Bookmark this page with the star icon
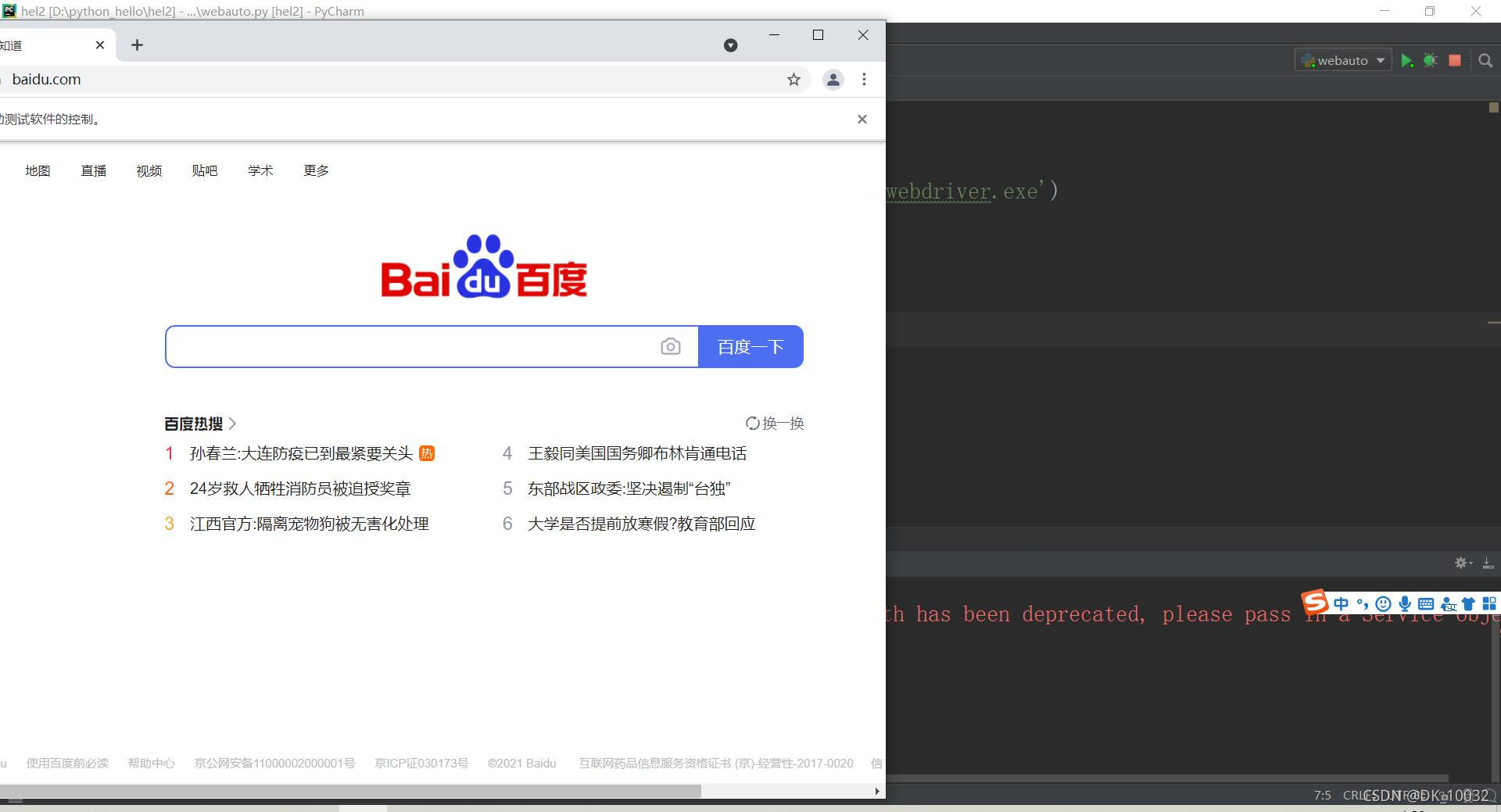This screenshot has height=812, width=1501. point(793,79)
